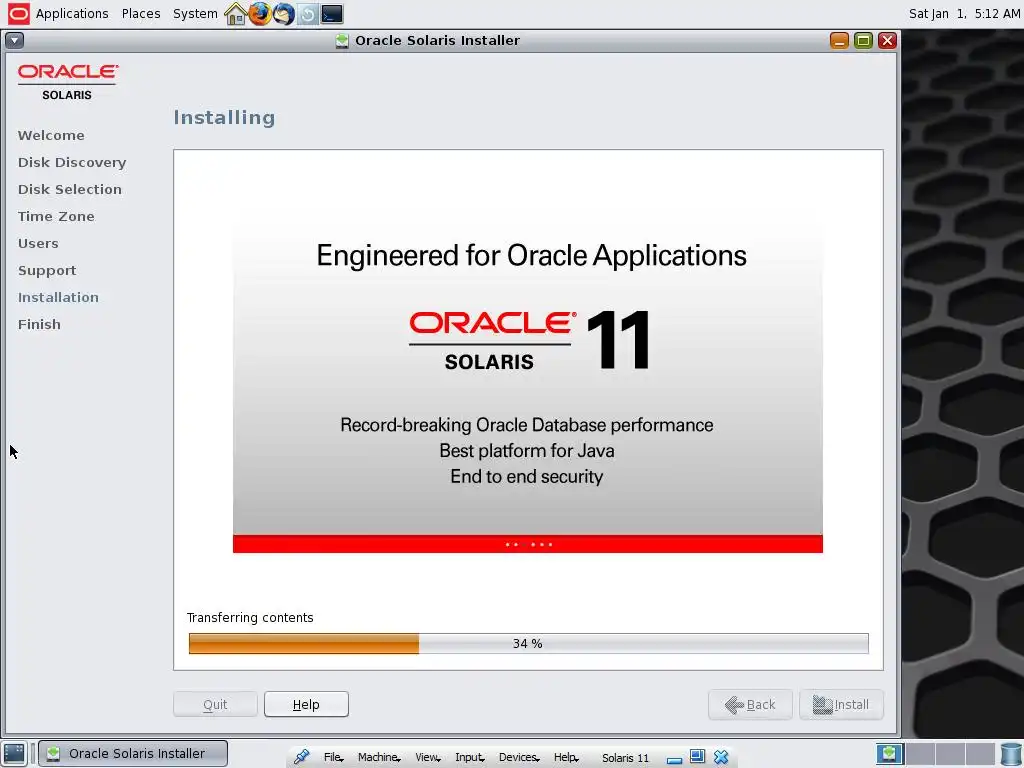Maximize the Oracle Solaris Installer window
Viewport: 1024px width, 768px height.
coord(863,40)
